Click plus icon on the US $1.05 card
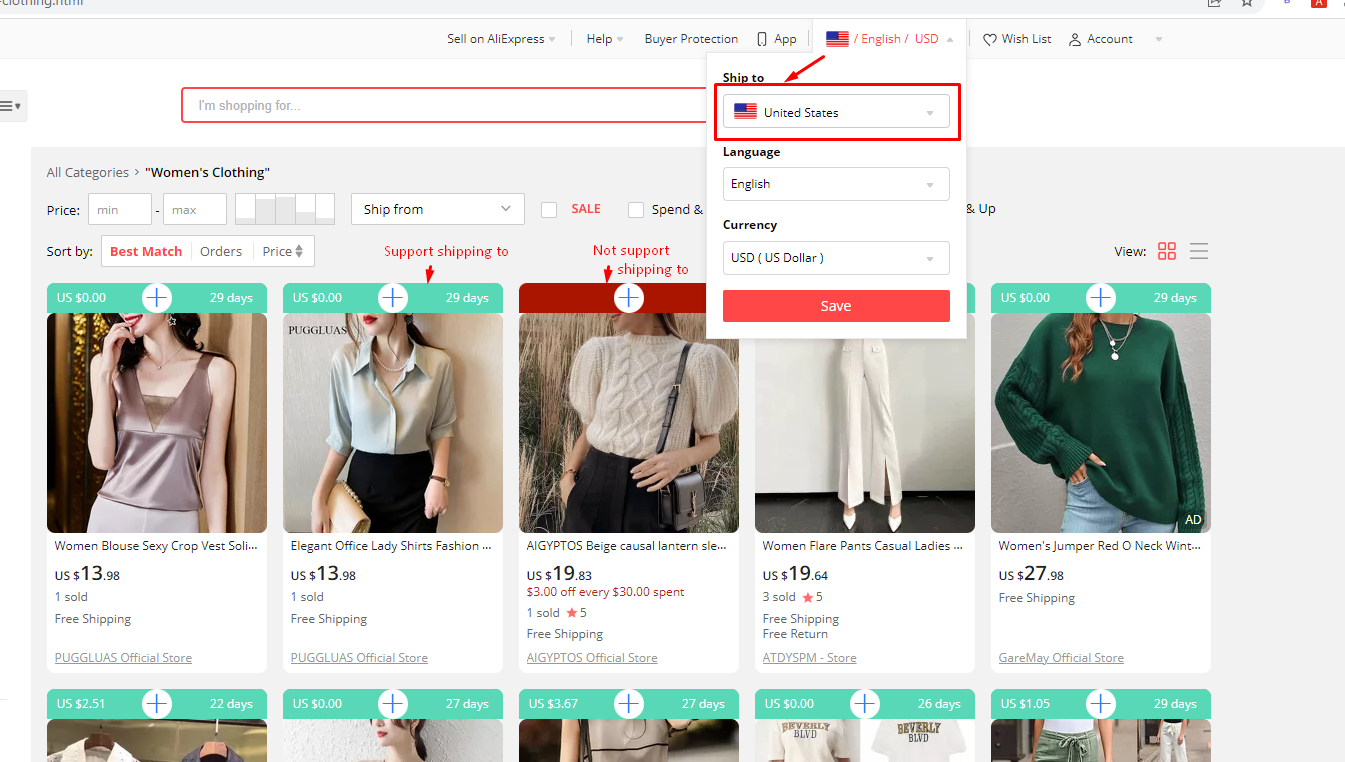The width and height of the screenshot is (1345, 762). (1101, 703)
